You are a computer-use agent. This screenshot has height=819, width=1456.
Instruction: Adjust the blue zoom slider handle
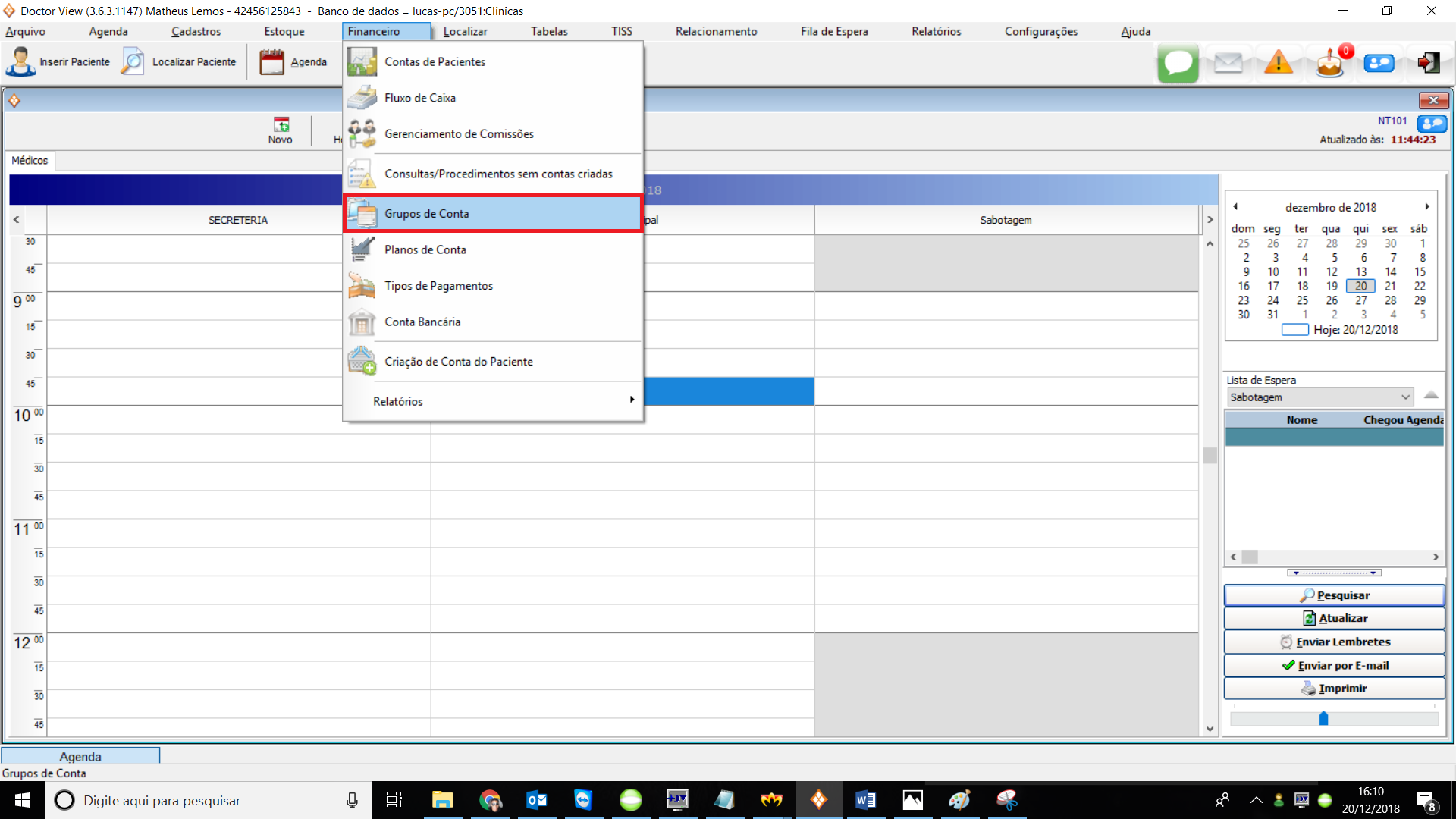1323,718
